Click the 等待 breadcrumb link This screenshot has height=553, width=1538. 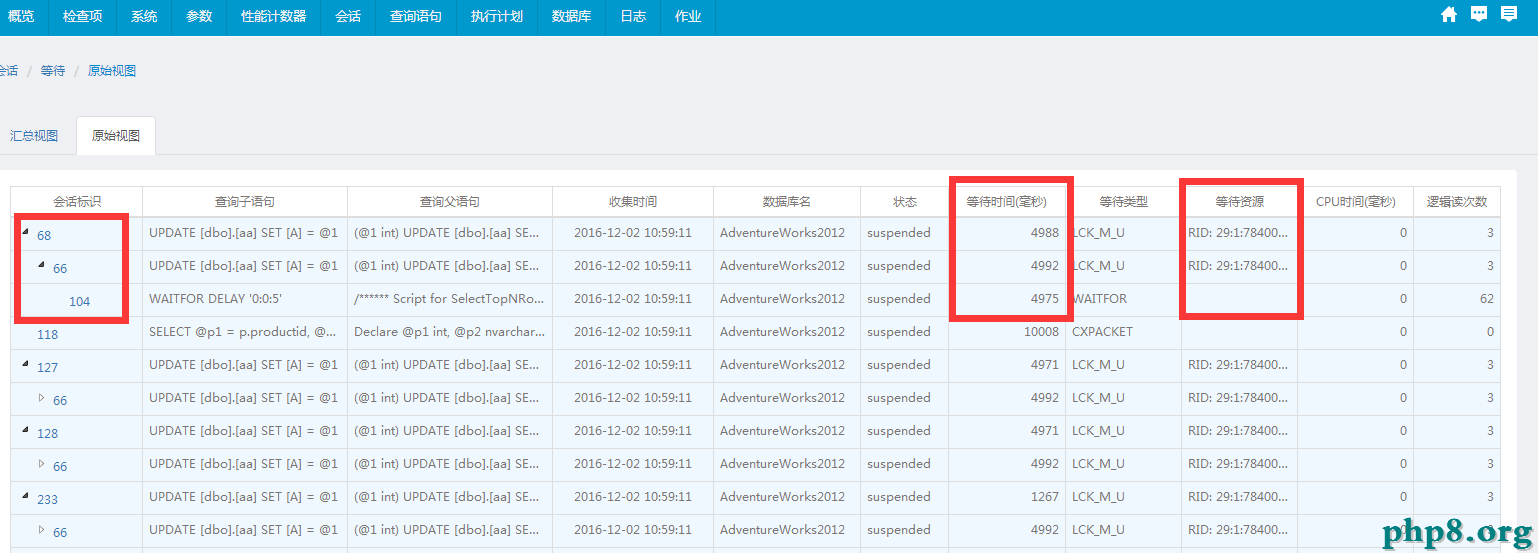pos(53,71)
